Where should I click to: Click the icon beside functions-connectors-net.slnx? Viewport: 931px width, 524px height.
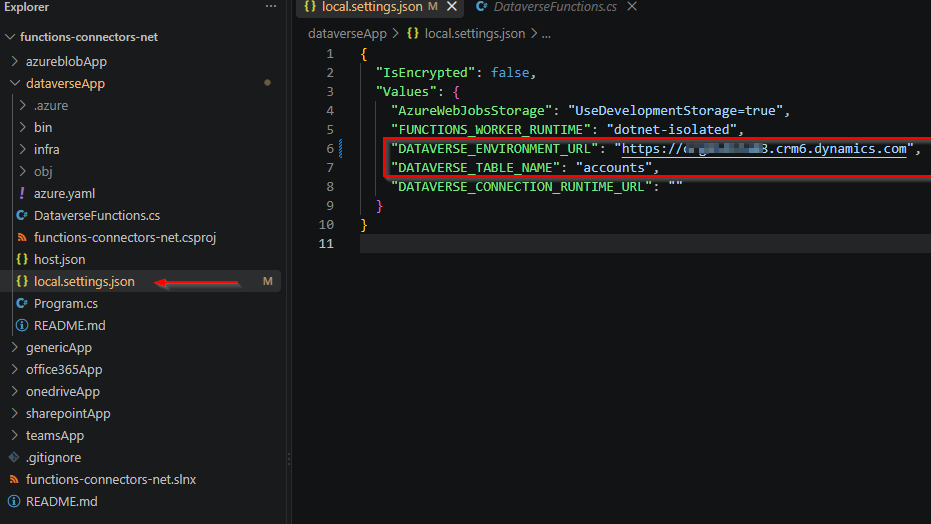point(14,479)
